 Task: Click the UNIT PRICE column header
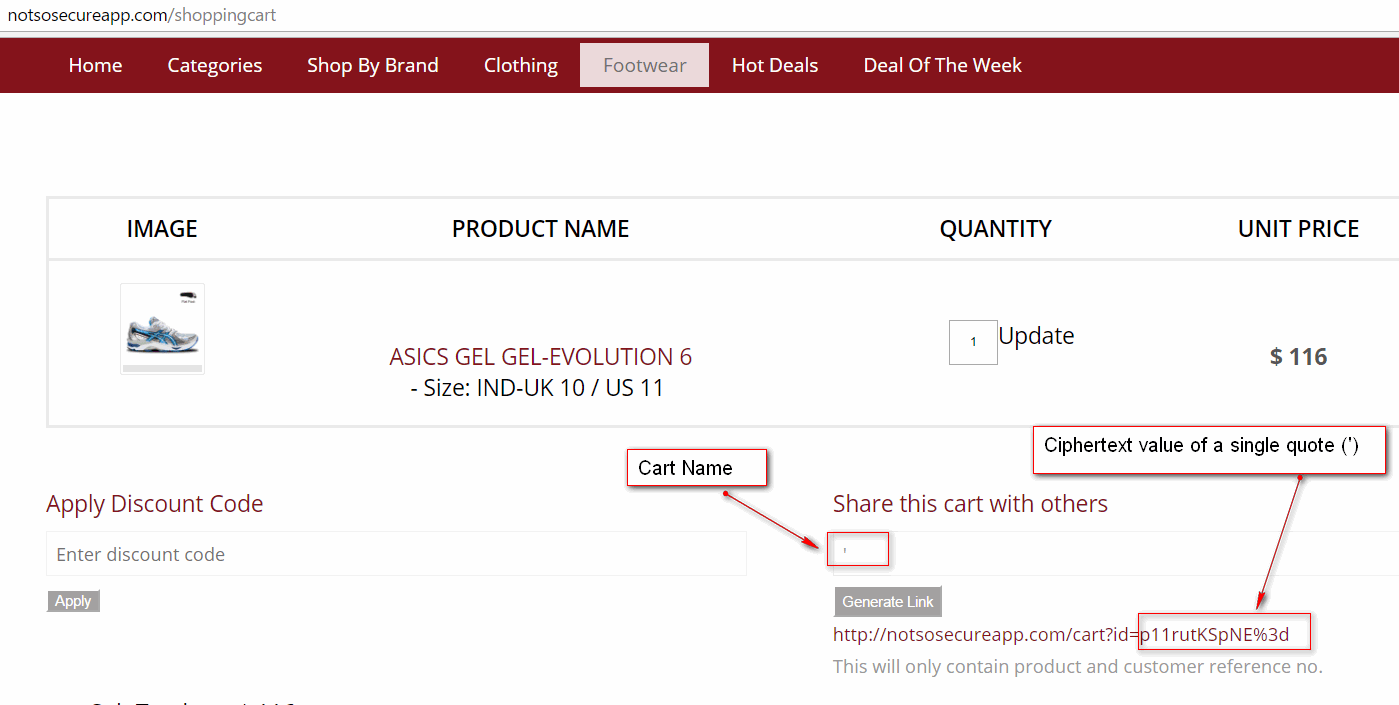1298,229
